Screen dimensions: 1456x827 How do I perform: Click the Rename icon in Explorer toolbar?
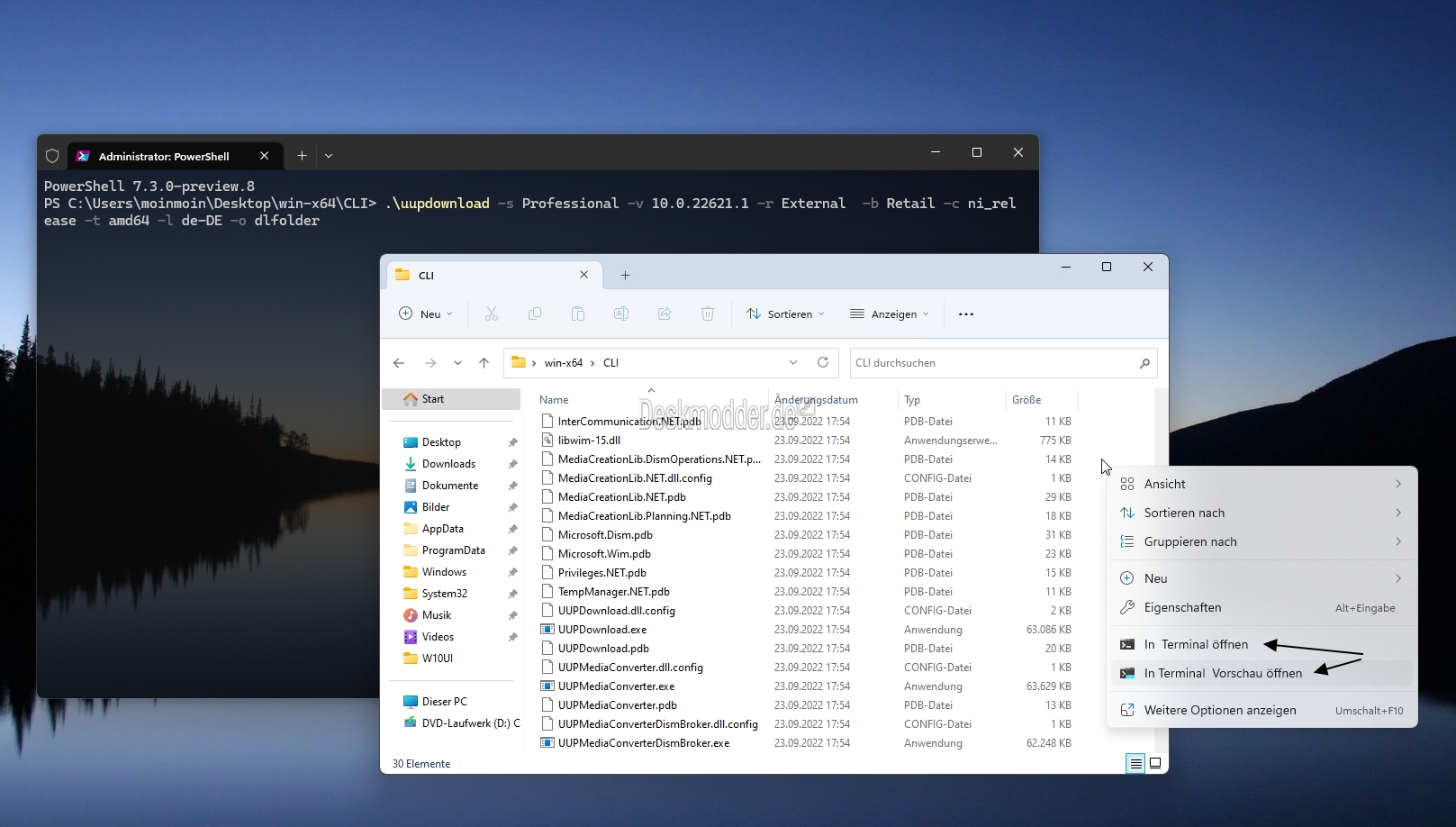tap(620, 314)
